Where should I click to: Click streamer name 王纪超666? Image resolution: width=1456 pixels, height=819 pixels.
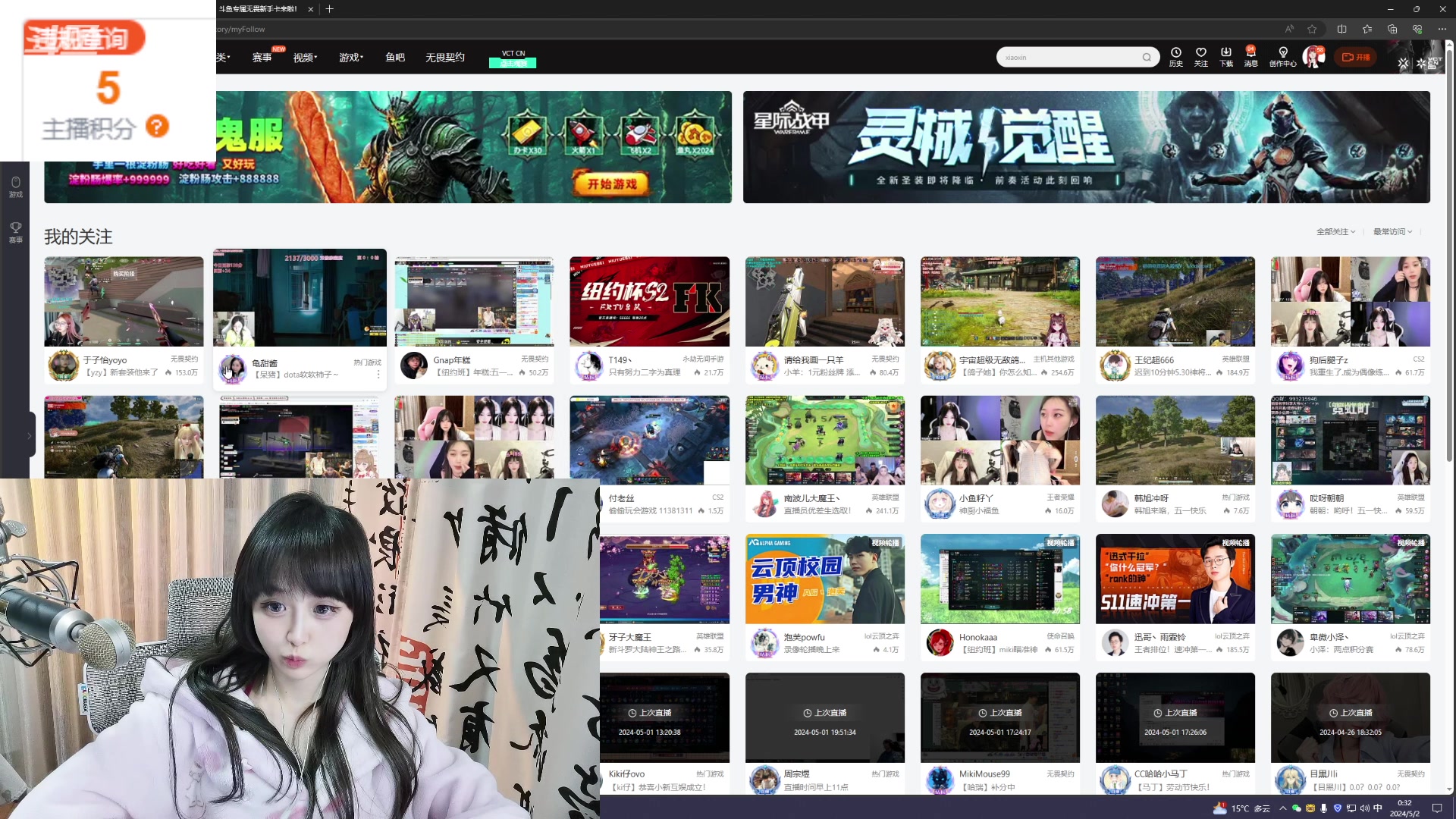coord(1153,360)
